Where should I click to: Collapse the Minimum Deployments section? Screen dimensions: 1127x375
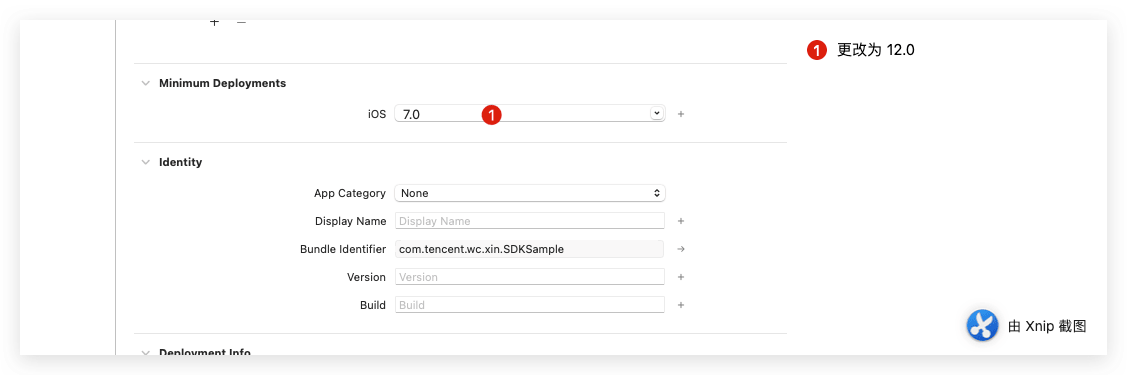[x=146, y=83]
